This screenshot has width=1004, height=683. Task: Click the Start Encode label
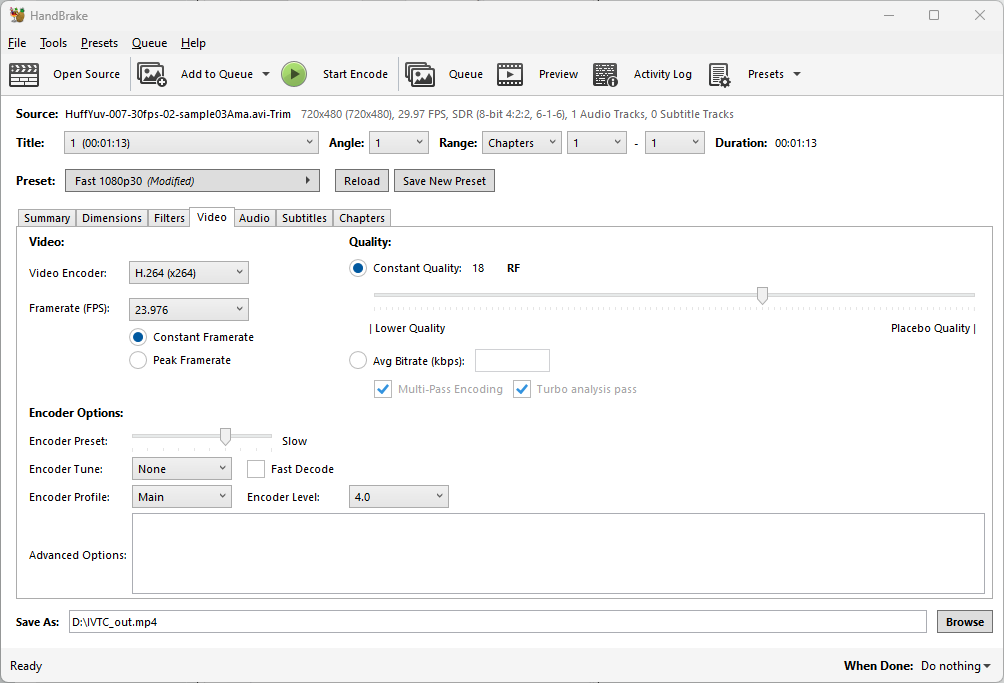pos(355,74)
